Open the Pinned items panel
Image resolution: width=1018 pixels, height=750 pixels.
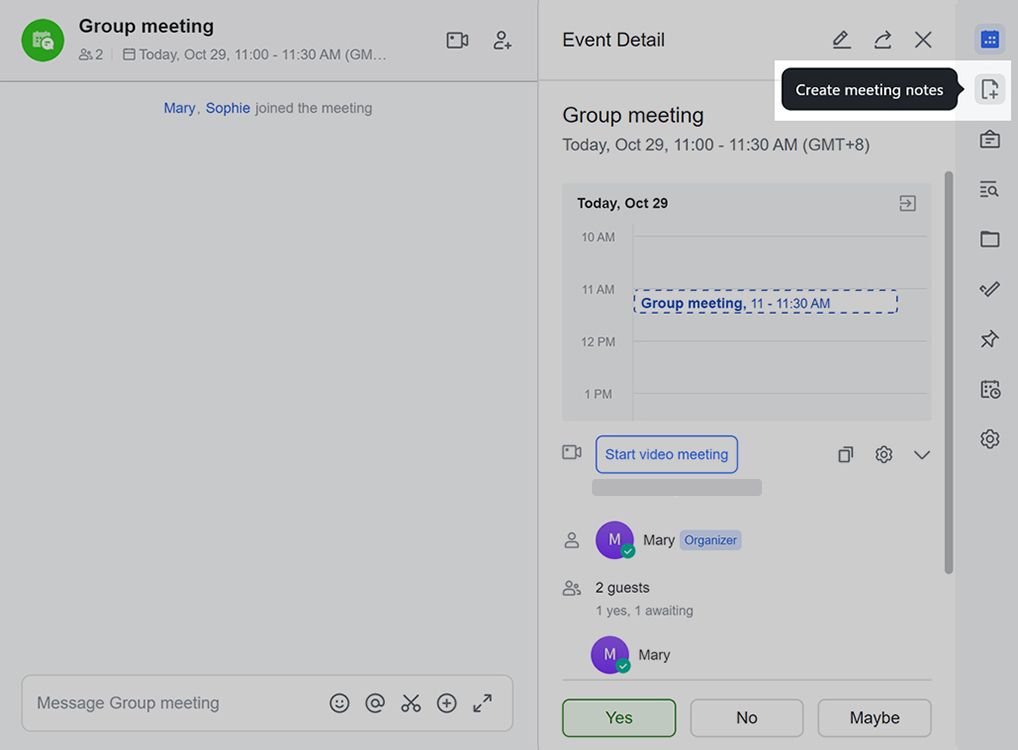(x=989, y=338)
